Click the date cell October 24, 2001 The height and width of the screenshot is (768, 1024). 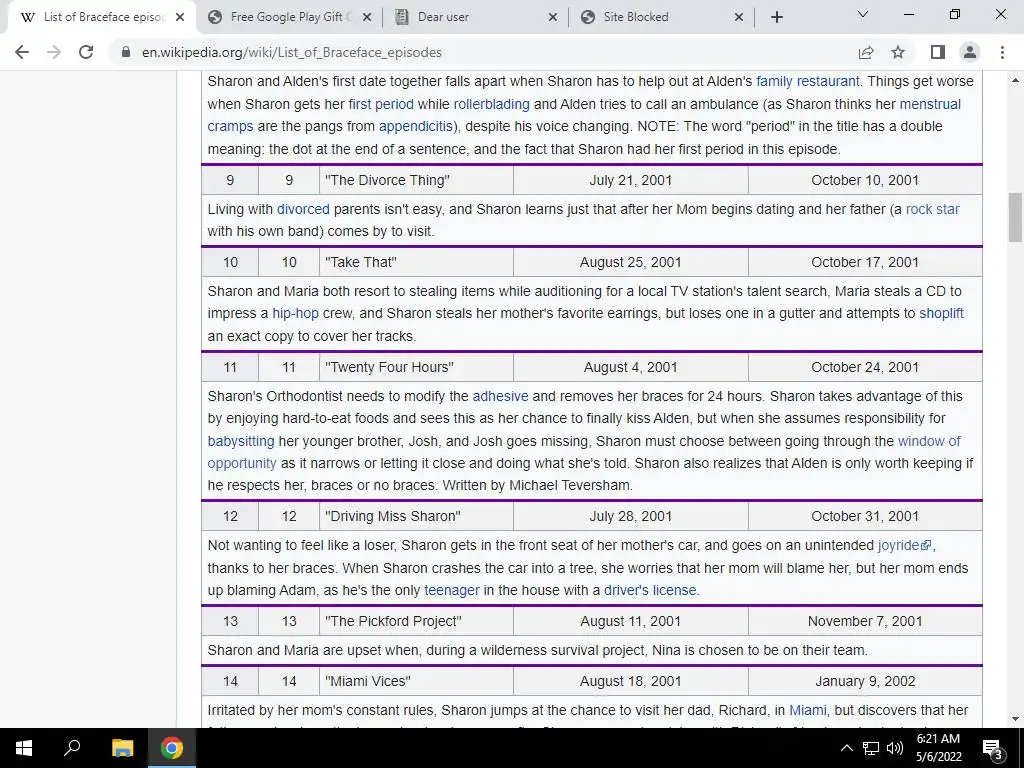click(865, 367)
